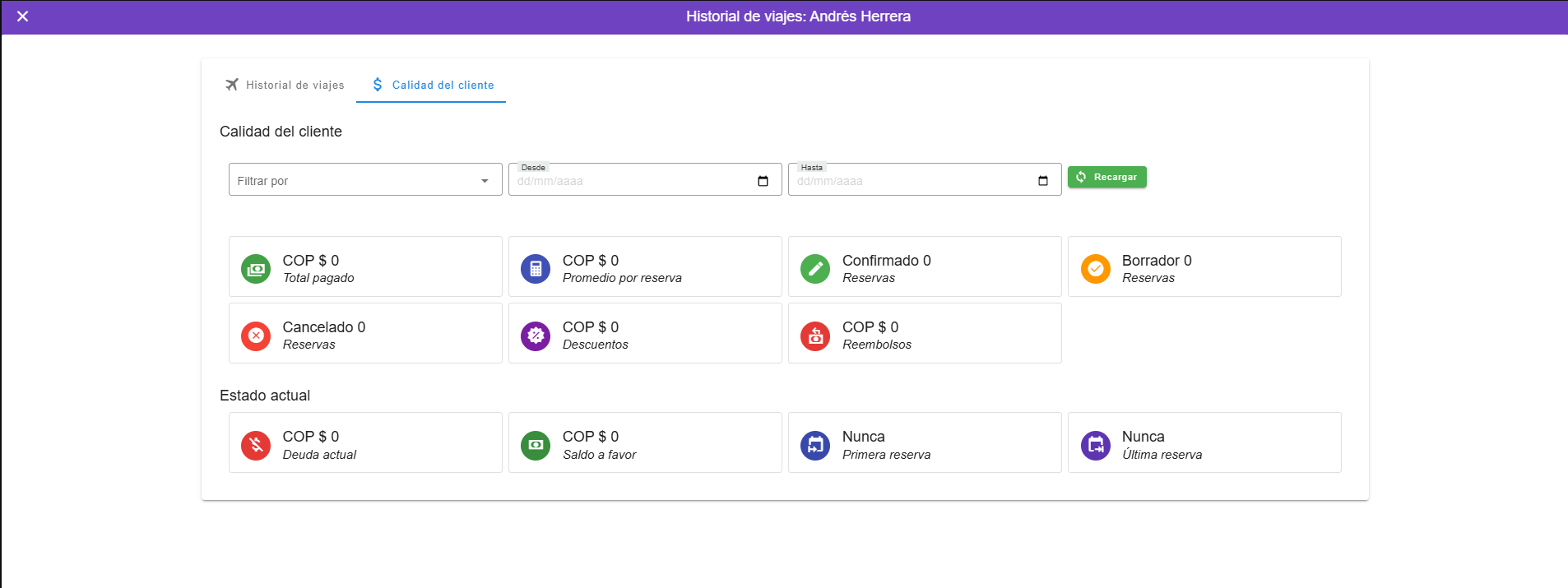The height and width of the screenshot is (588, 1568).
Task: Click the purple Última reserva calendar icon
Action: (1095, 445)
